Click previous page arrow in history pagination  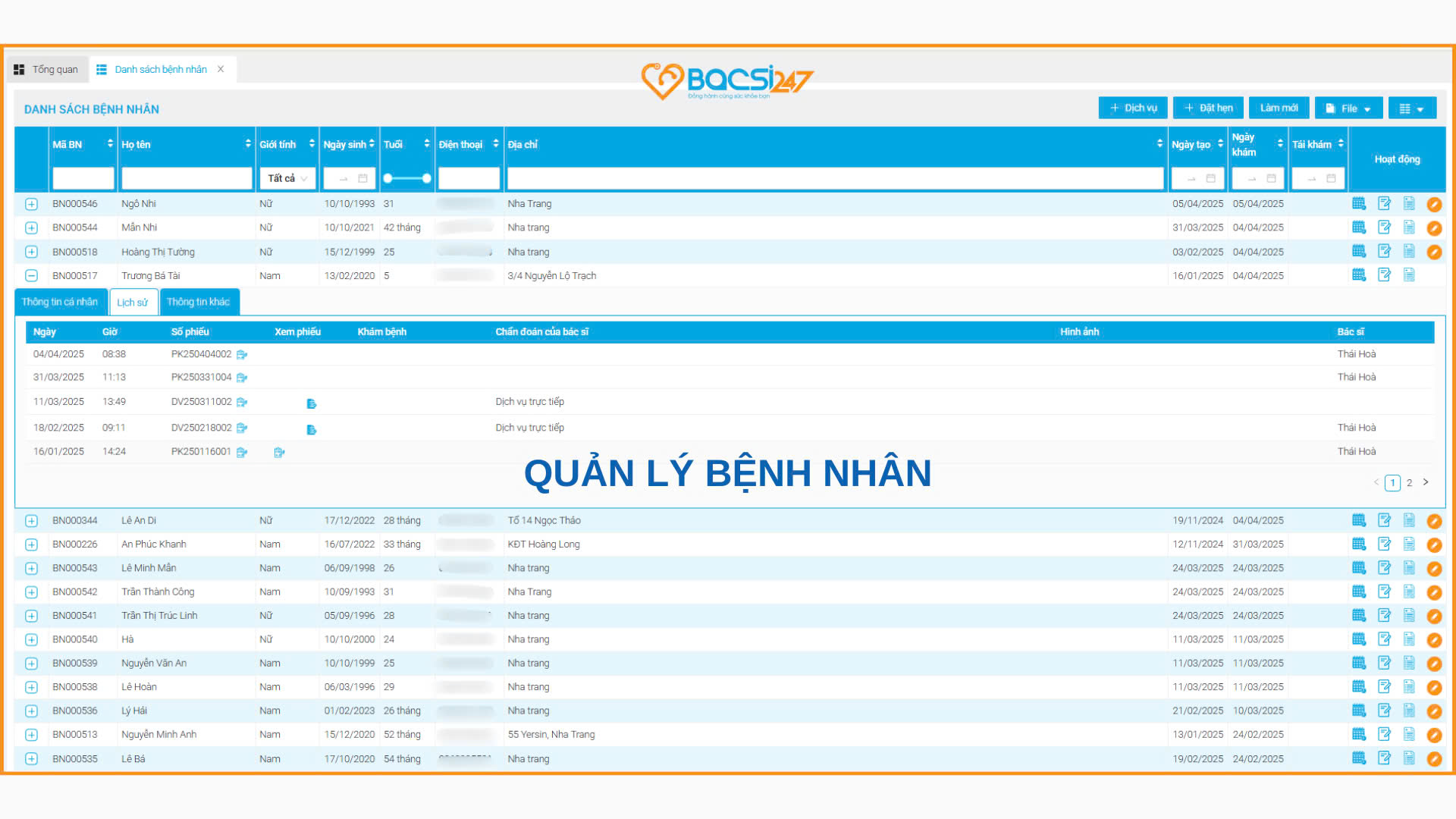[x=1376, y=482]
